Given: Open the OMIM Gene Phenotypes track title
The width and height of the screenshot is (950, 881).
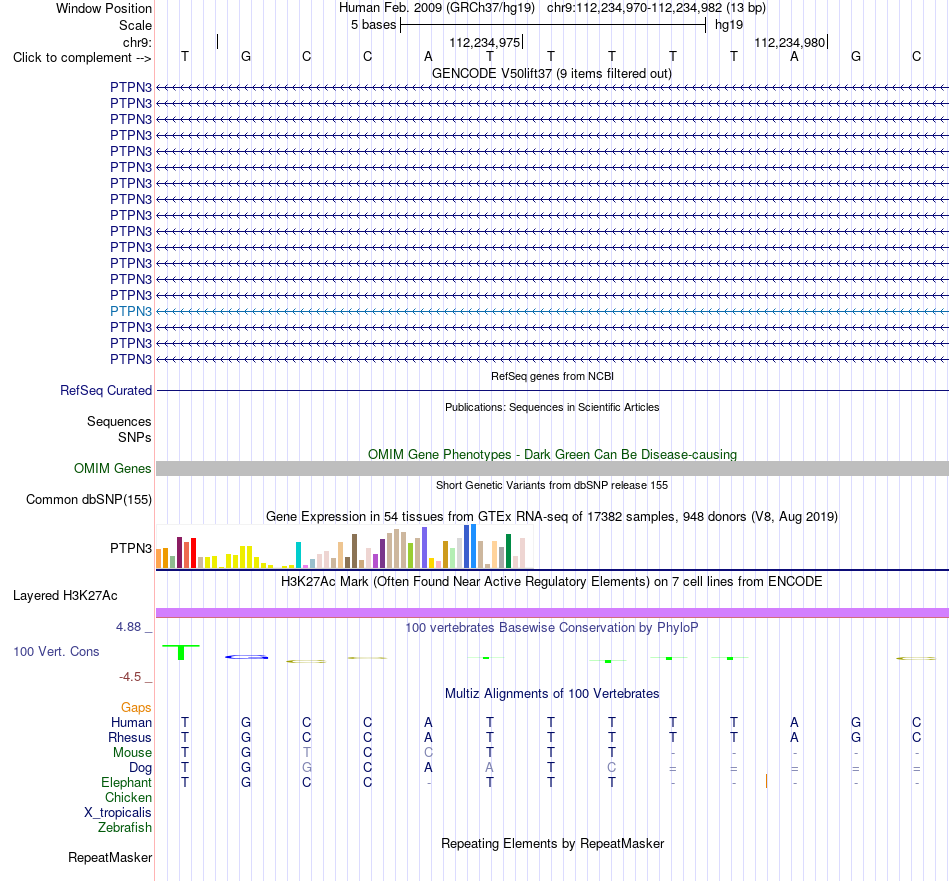Looking at the screenshot, I should (552, 454).
